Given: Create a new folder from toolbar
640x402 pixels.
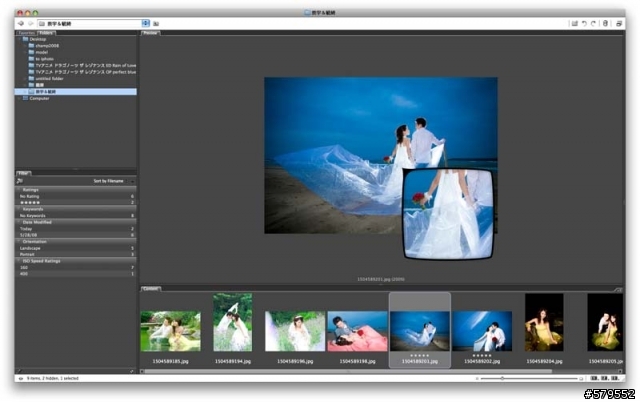Looking at the screenshot, I should 575,24.
